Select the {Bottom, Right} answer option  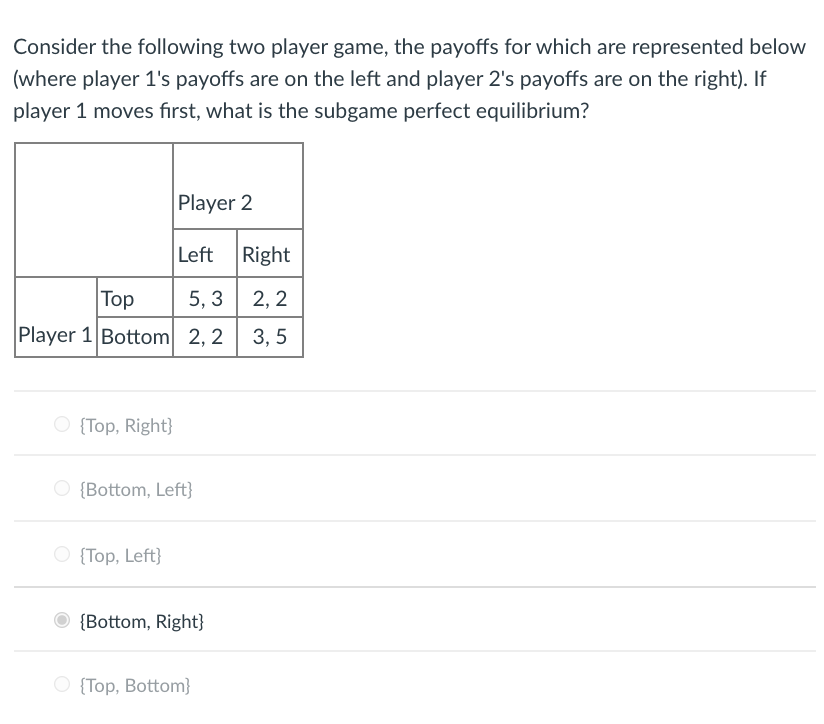(x=61, y=620)
